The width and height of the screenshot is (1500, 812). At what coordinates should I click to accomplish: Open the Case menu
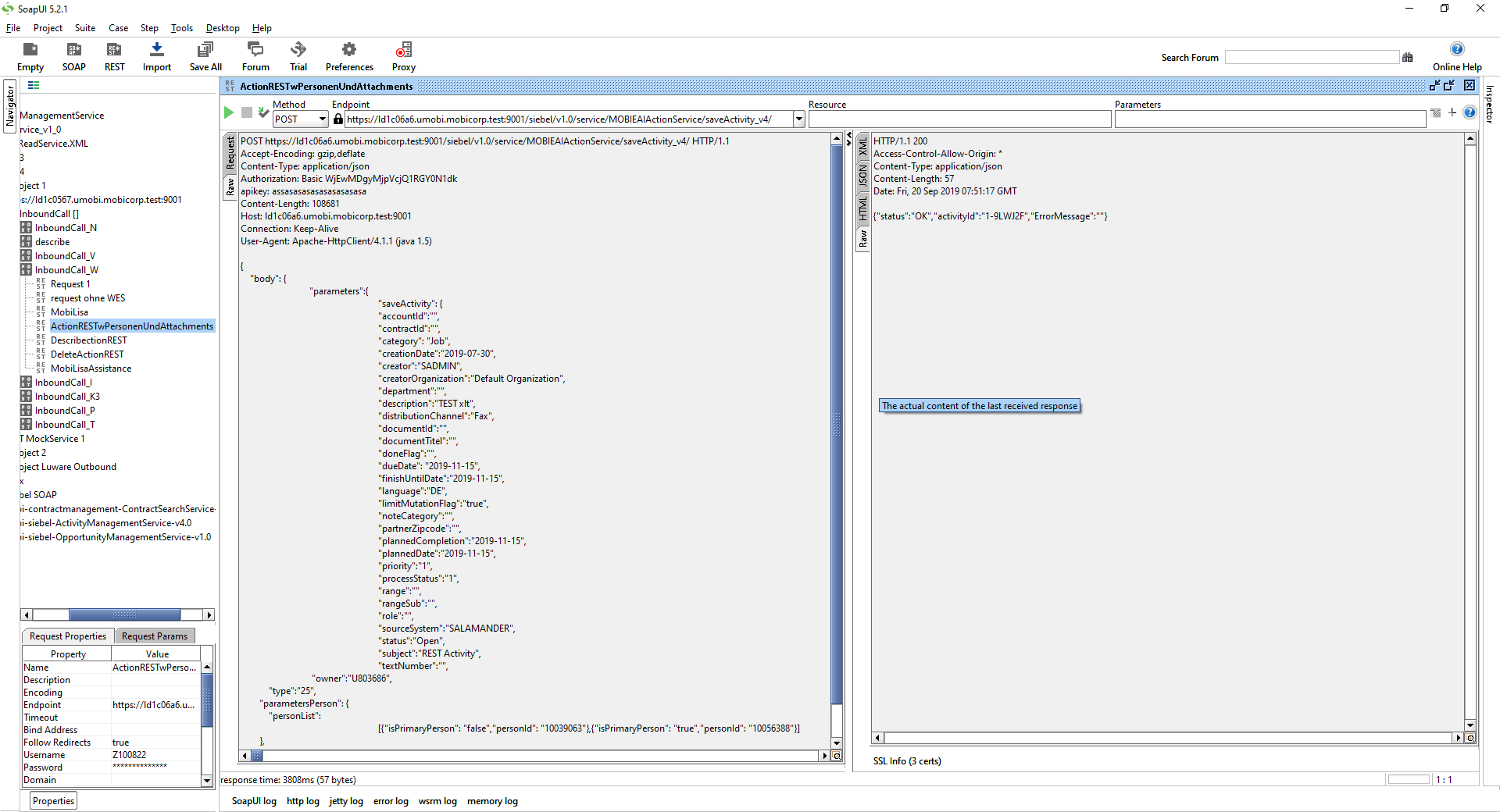click(119, 28)
